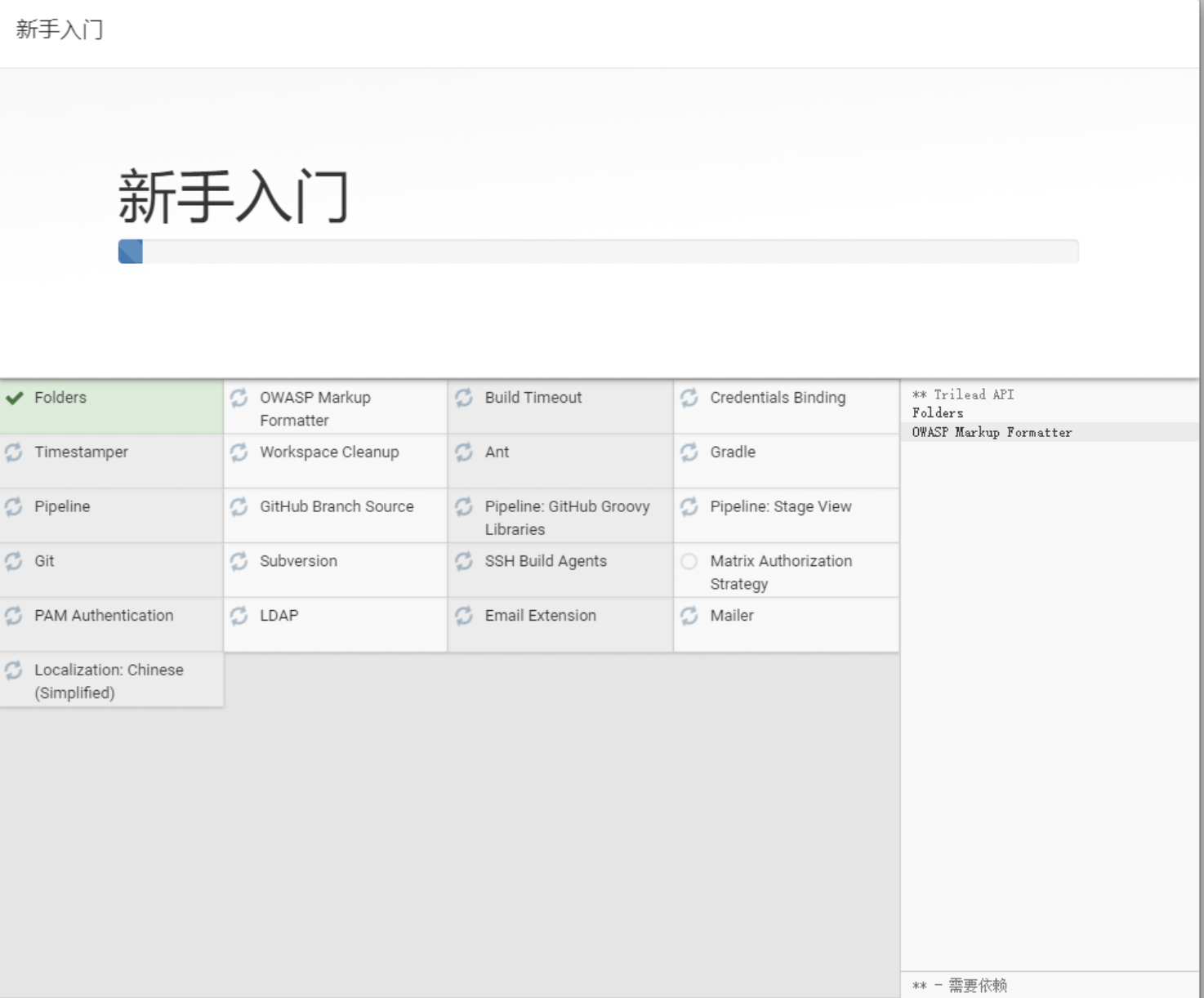Click the 'OWASP Markup Formatter' install log entry
This screenshot has height=998, width=1204.
tap(992, 432)
